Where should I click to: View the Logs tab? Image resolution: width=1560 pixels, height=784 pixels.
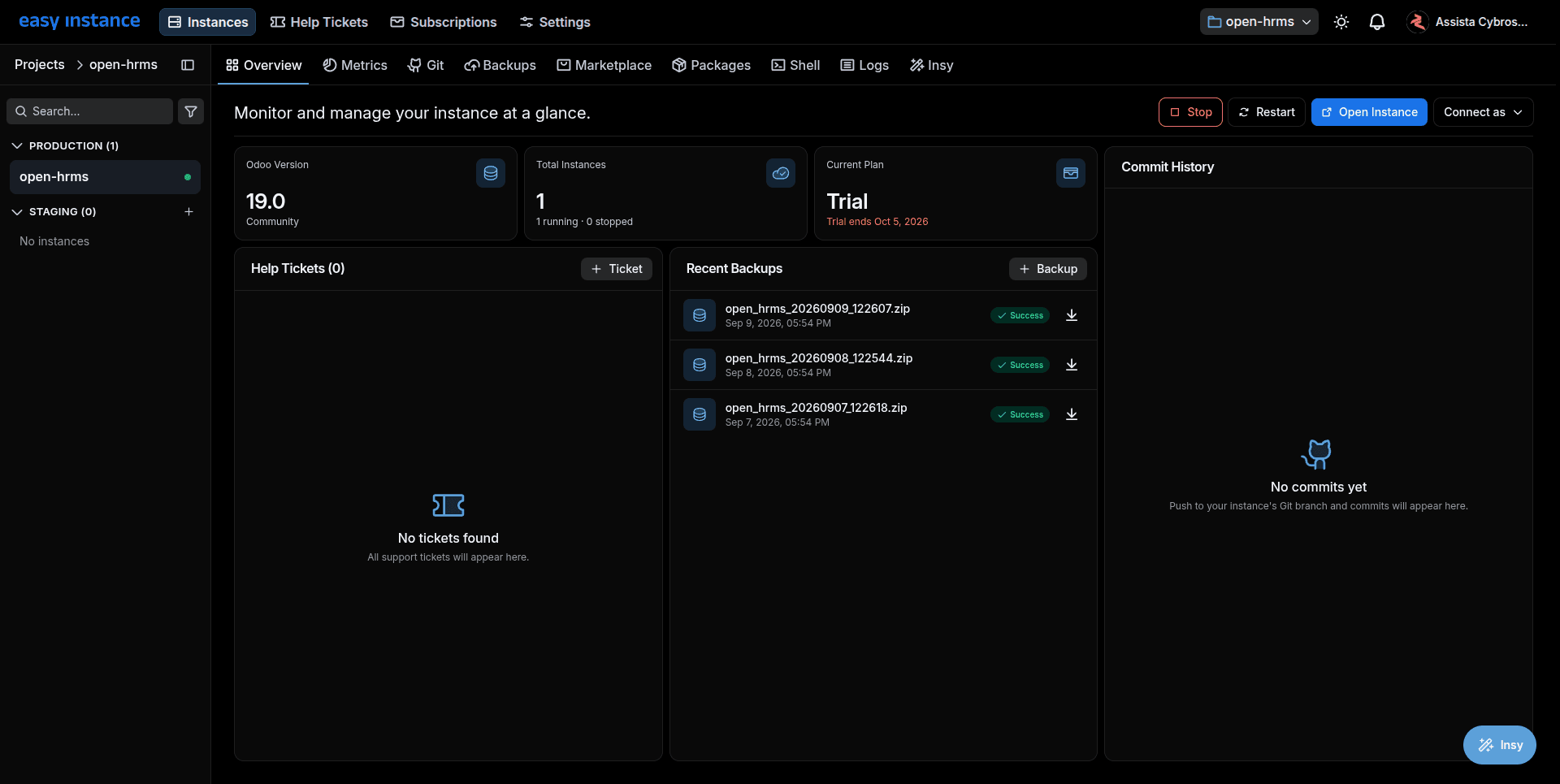[x=864, y=65]
